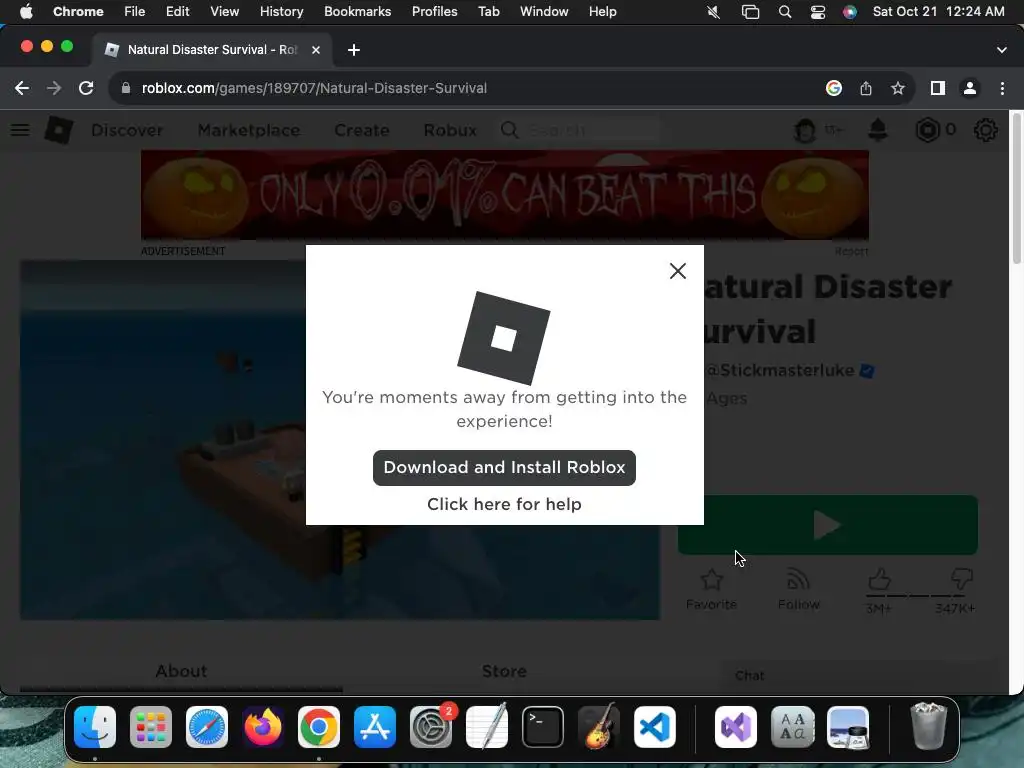Report the advertisement
1024x768 pixels.
point(852,251)
